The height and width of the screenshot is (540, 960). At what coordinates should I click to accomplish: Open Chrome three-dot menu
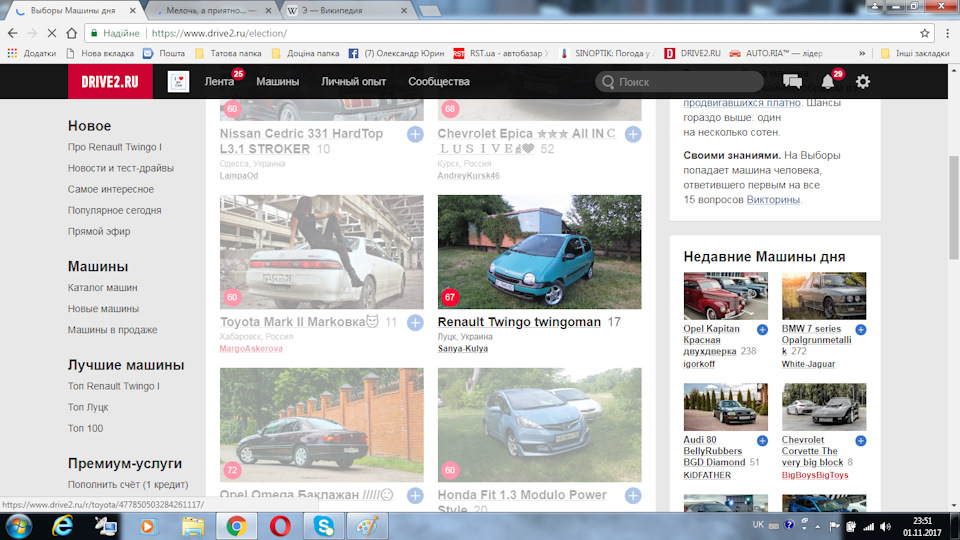[947, 33]
